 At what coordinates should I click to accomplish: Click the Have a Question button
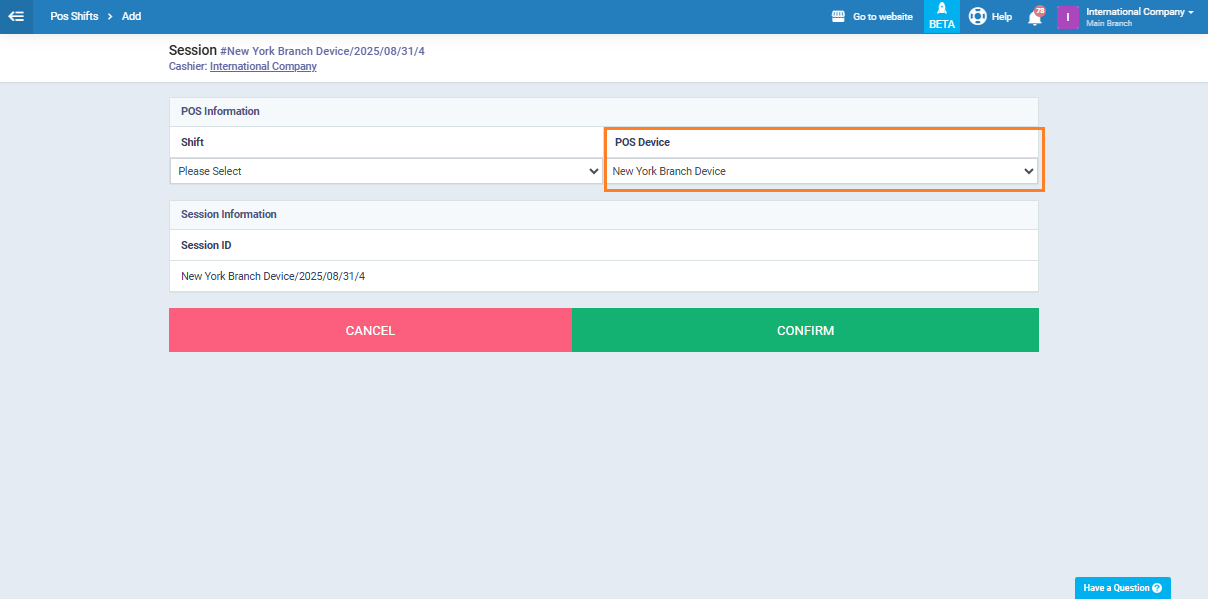[1115, 588]
